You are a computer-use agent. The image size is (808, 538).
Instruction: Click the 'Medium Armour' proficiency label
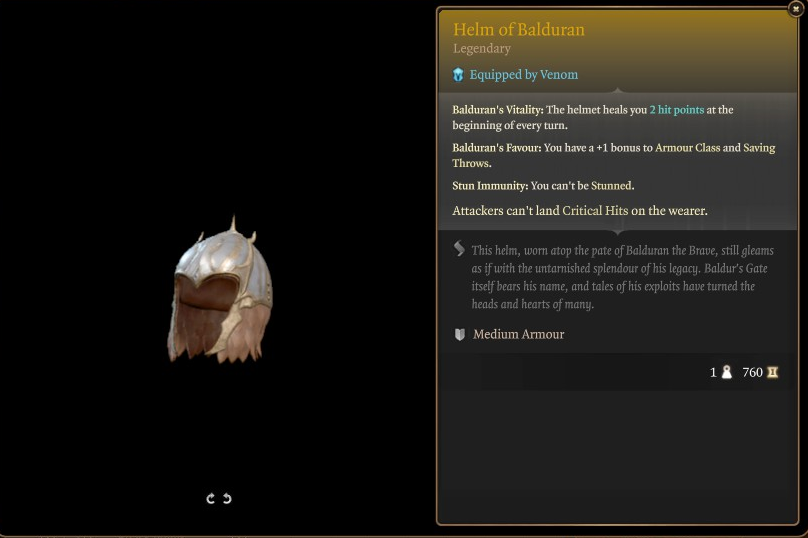[x=518, y=334]
